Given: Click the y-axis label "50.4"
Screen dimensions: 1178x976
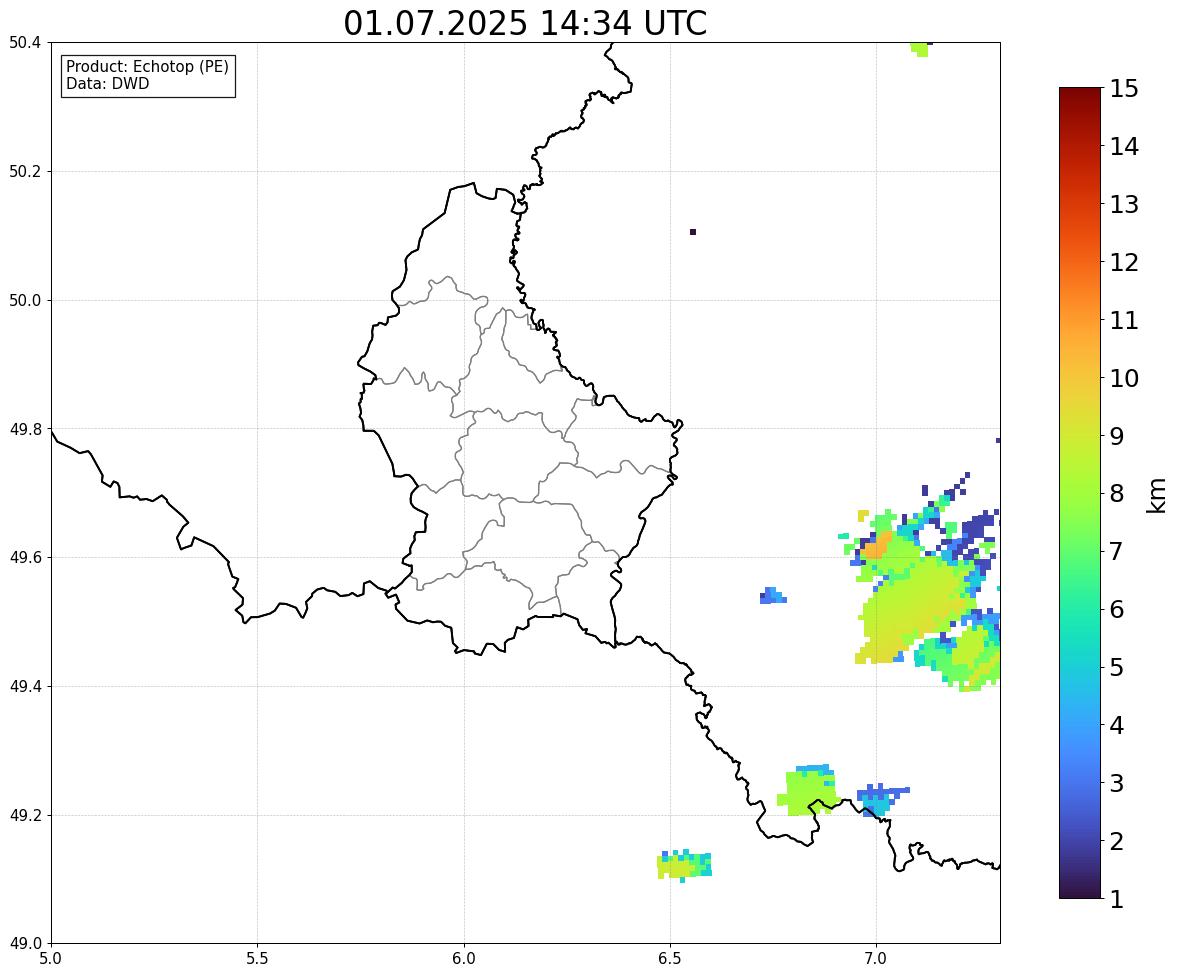Looking at the screenshot, I should (23, 43).
